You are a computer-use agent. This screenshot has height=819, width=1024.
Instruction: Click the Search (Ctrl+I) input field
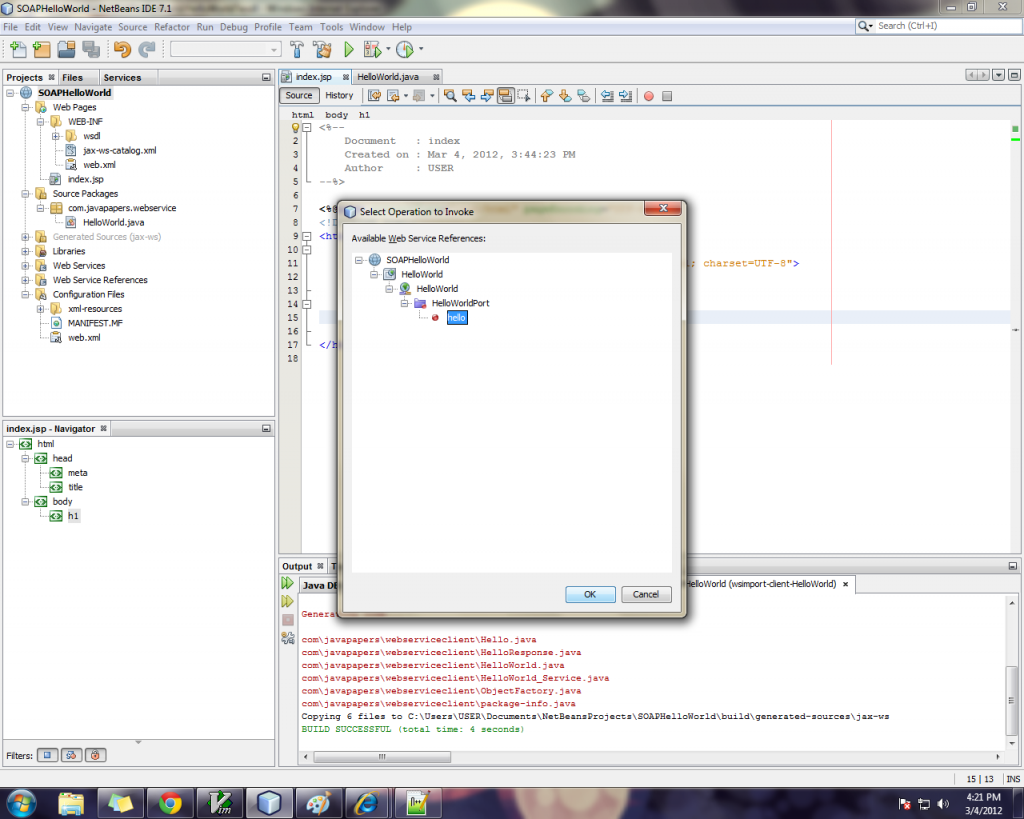tap(940, 26)
